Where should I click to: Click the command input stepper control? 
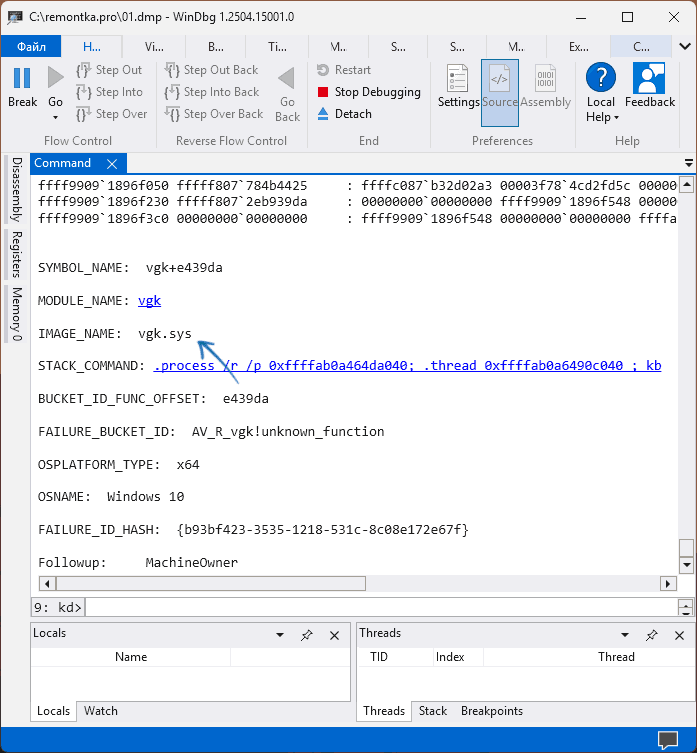point(685,607)
